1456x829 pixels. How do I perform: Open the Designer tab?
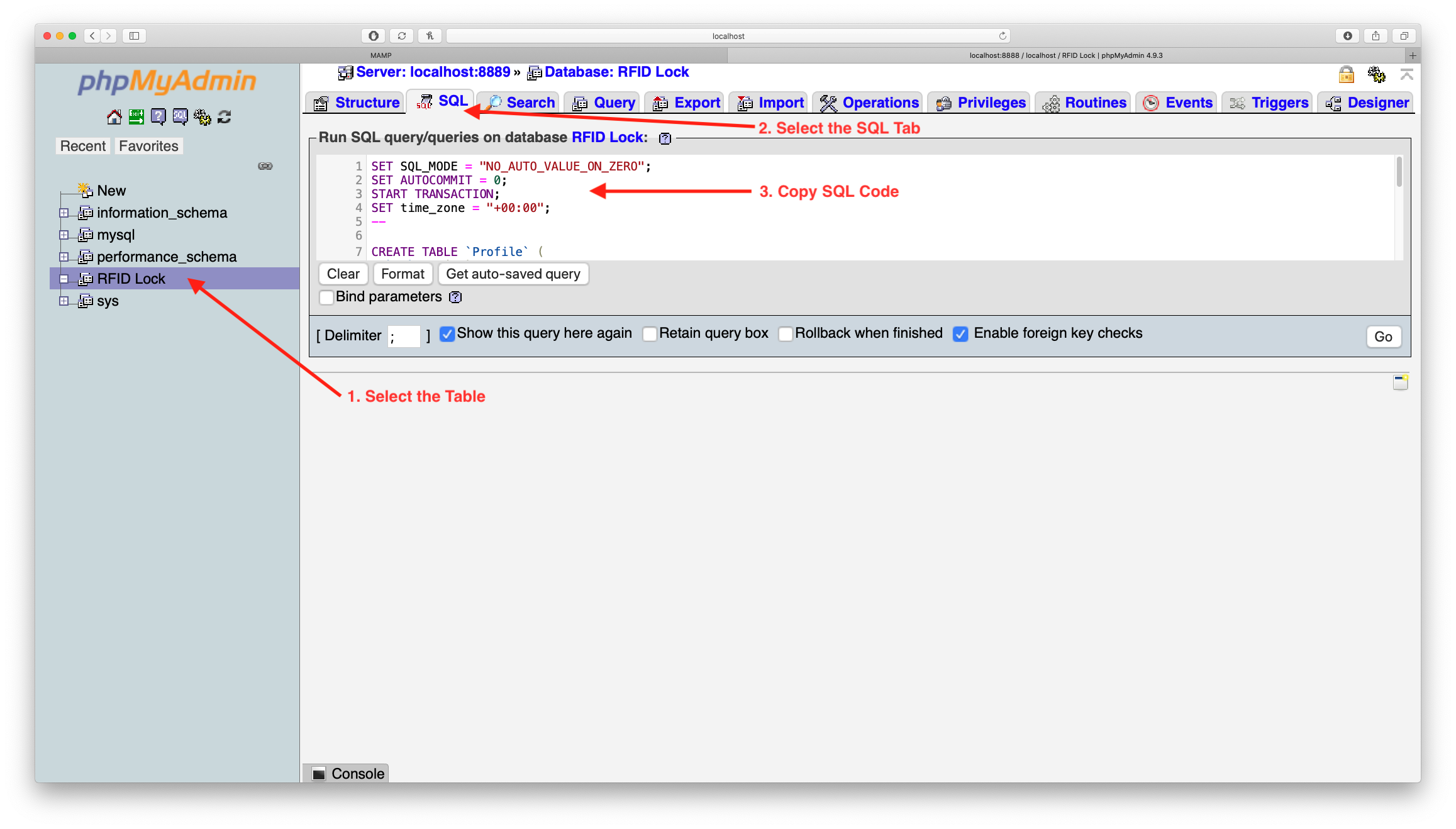pos(1367,103)
